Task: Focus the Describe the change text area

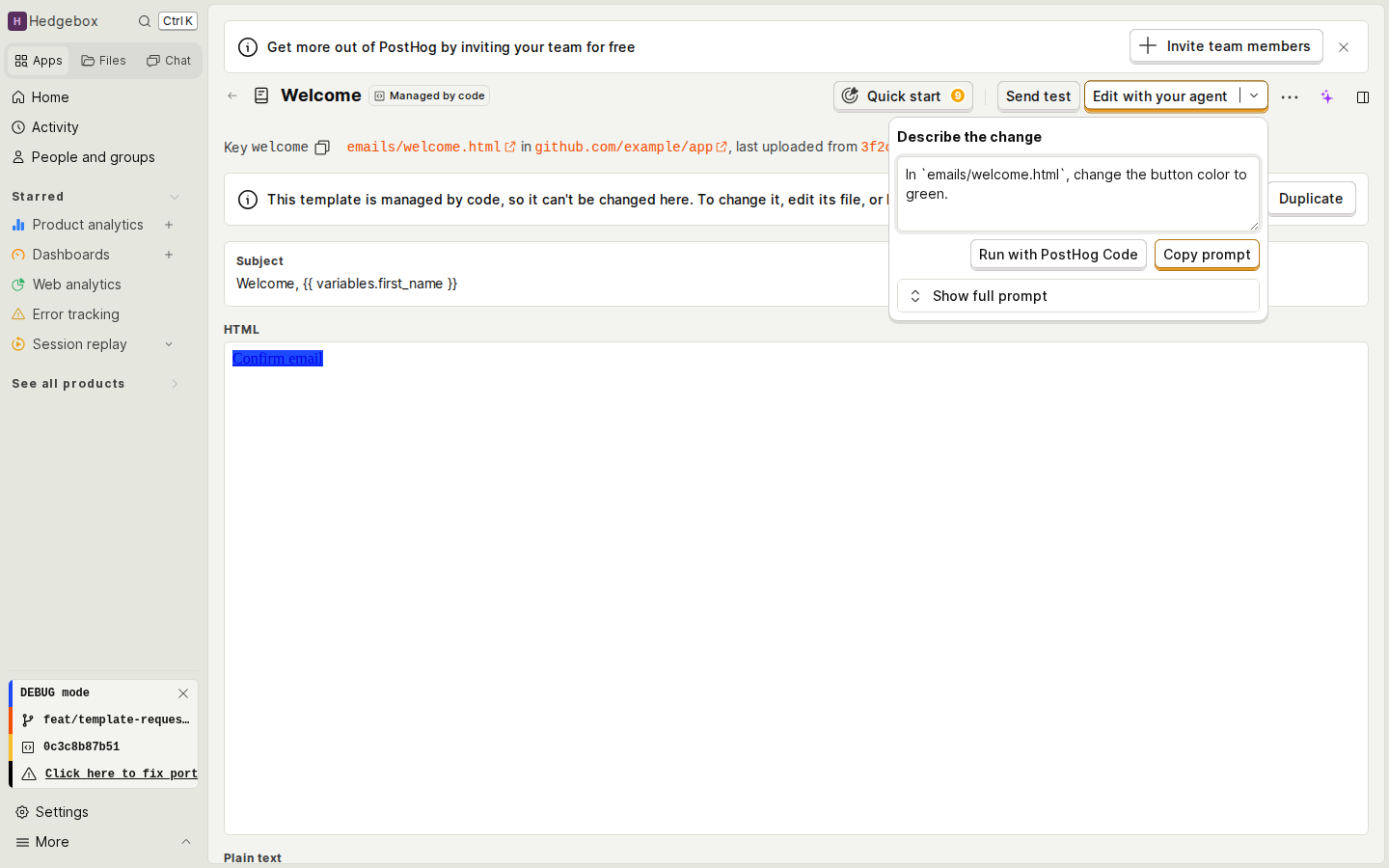Action: pyautogui.click(x=1077, y=194)
